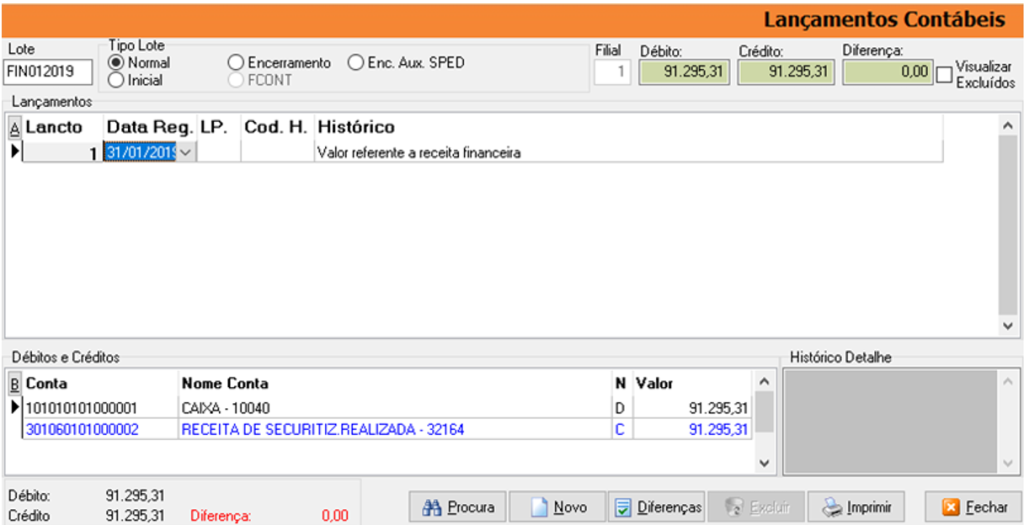Click the Novo button
The height and width of the screenshot is (525, 1024).
pos(557,507)
